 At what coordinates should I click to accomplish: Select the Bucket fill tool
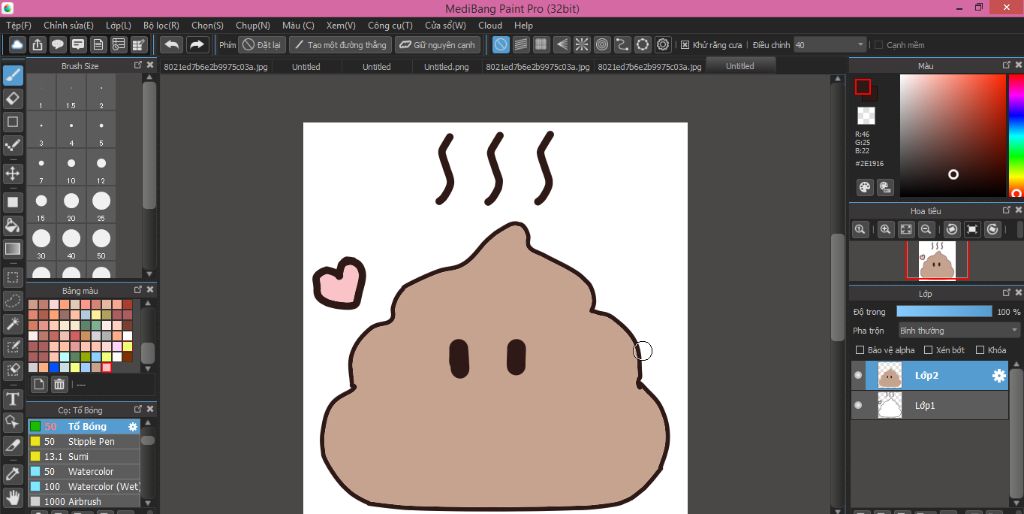[12, 225]
